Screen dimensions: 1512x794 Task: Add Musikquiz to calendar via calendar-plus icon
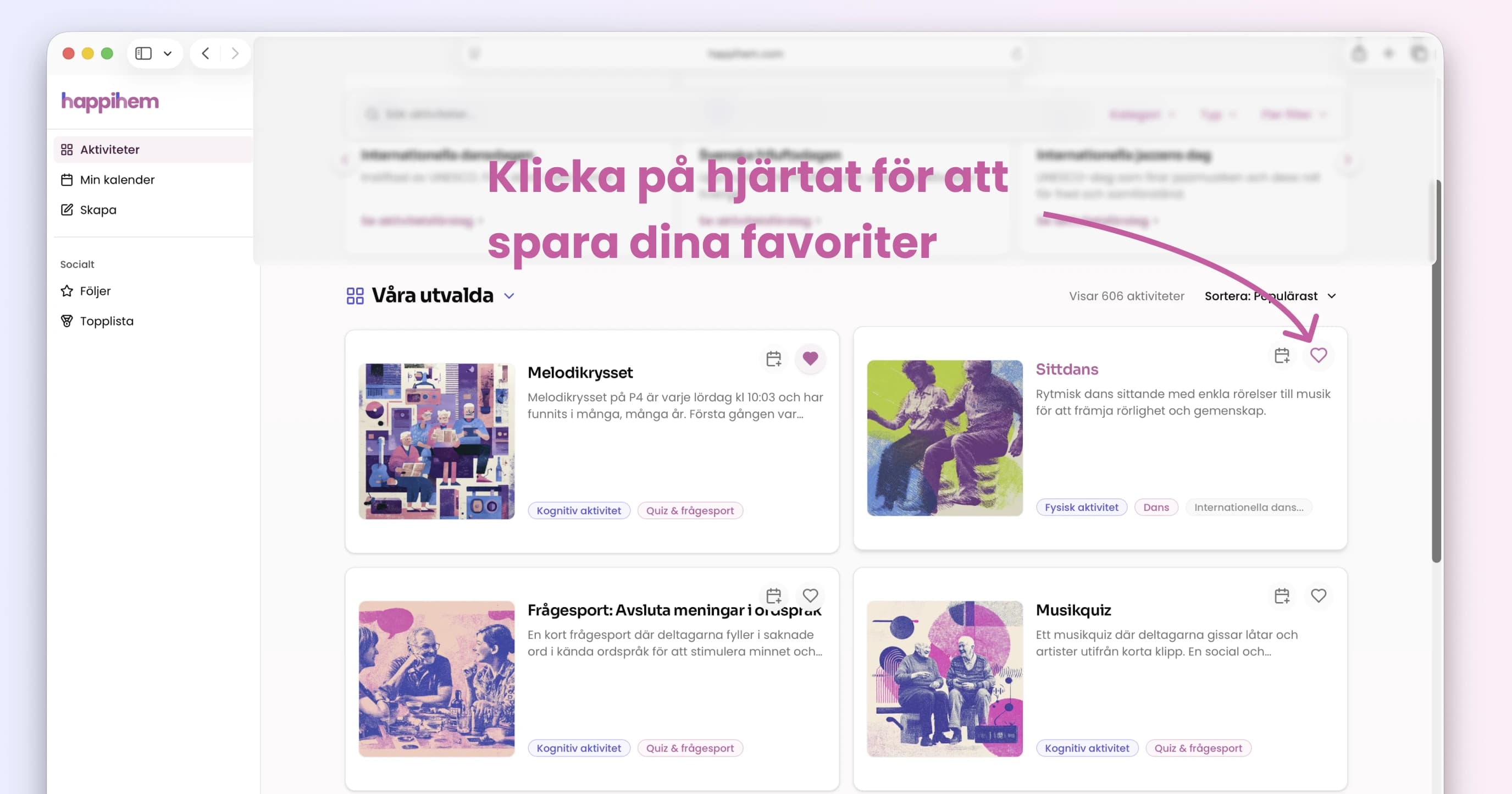coord(1282,596)
